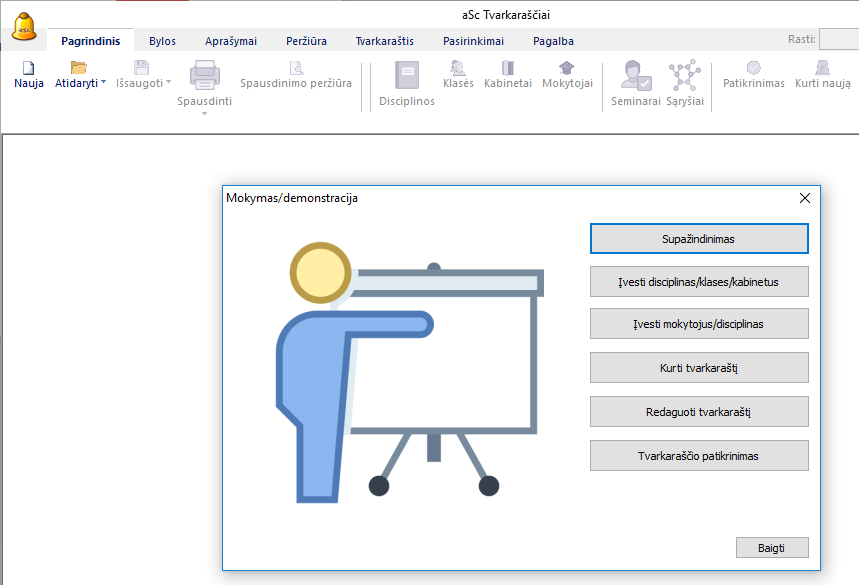Image resolution: width=859 pixels, height=585 pixels.
Task: Click the Rasti search field
Action: (838, 40)
